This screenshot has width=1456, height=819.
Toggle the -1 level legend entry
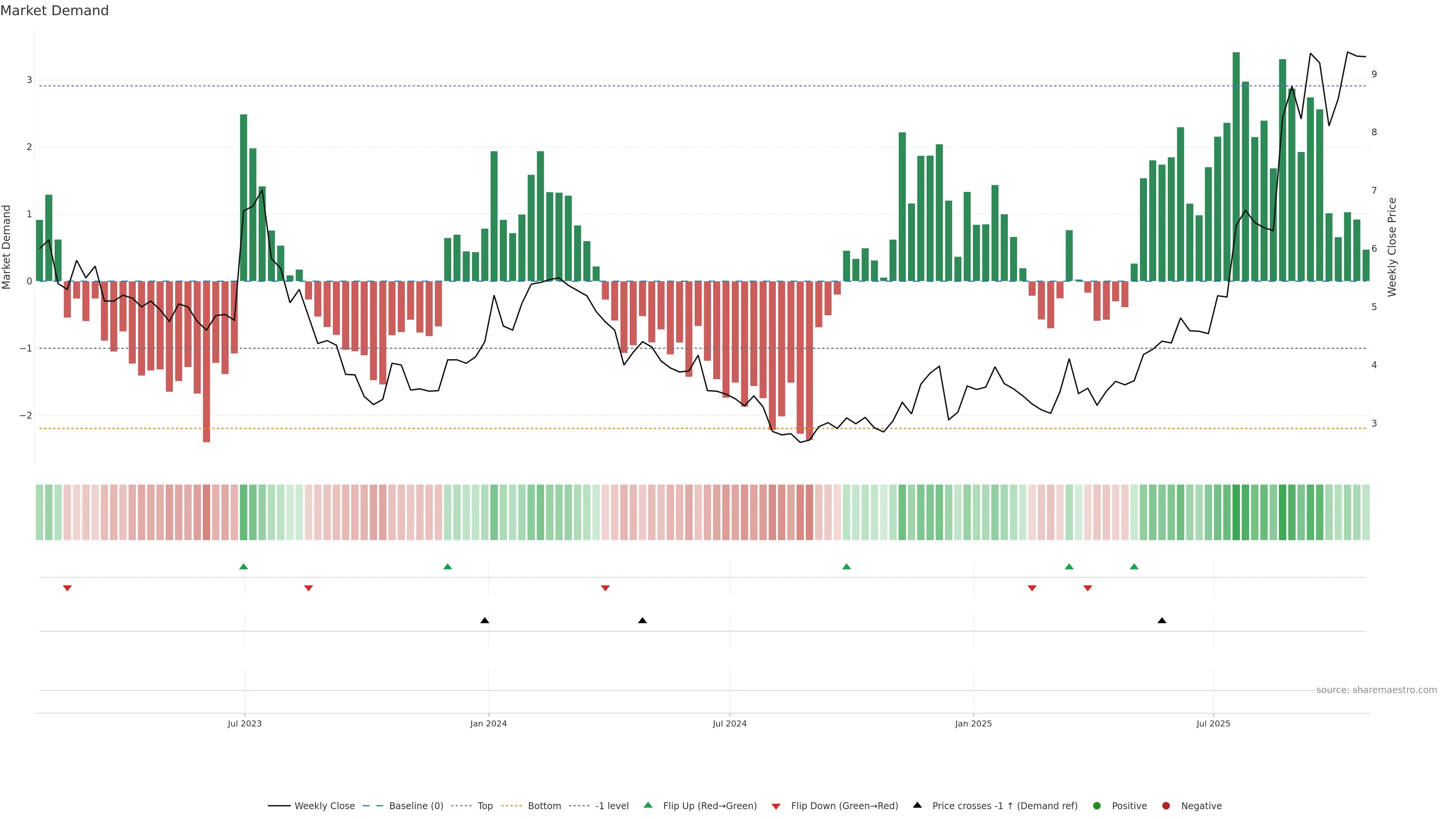(612, 806)
